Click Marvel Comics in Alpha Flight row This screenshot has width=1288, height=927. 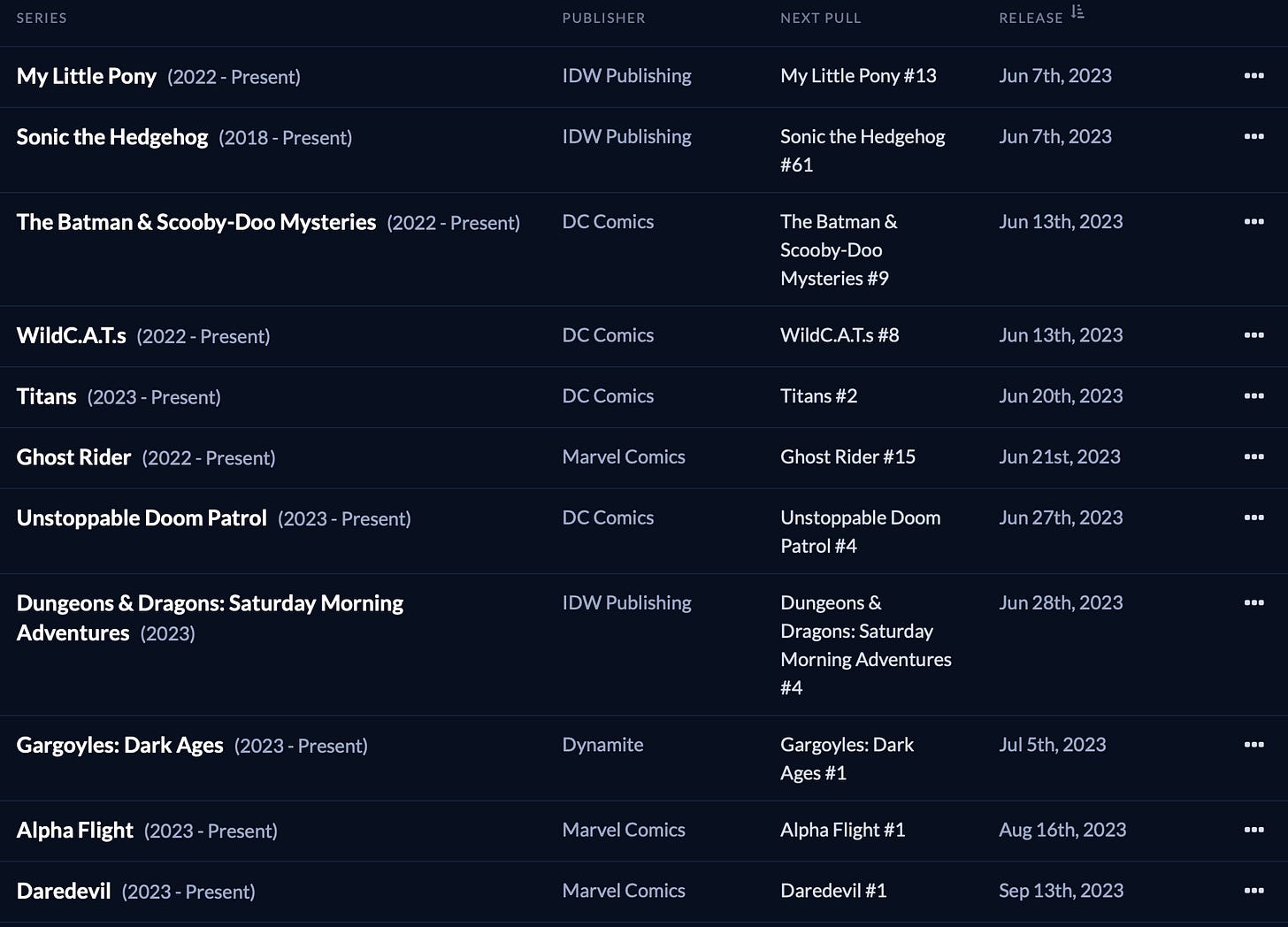(x=624, y=830)
